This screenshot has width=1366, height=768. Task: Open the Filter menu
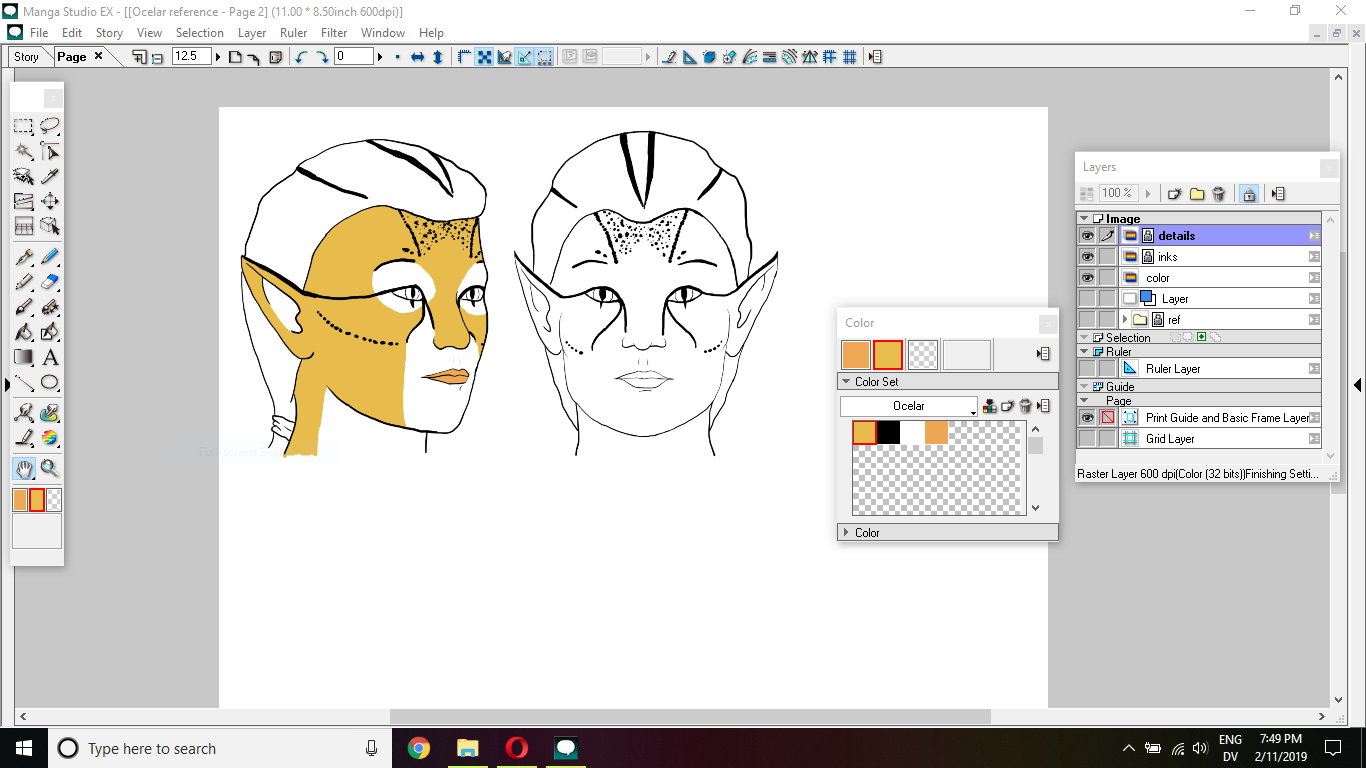coord(334,33)
